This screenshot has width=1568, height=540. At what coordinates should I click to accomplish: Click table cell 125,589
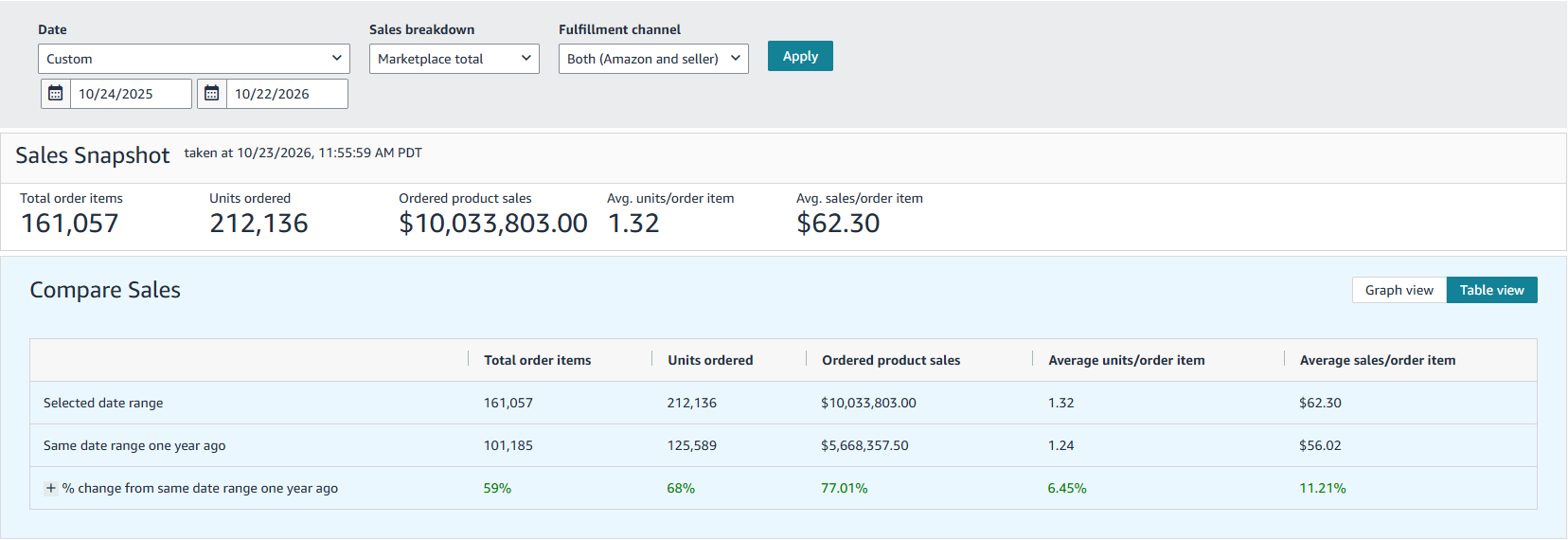tap(691, 445)
